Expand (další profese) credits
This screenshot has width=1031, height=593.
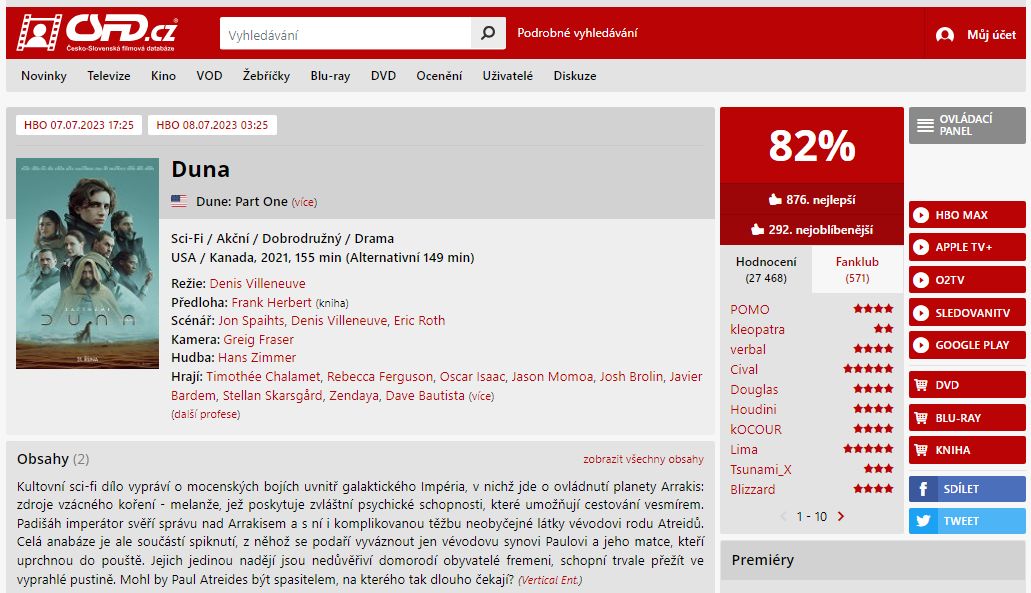206,414
